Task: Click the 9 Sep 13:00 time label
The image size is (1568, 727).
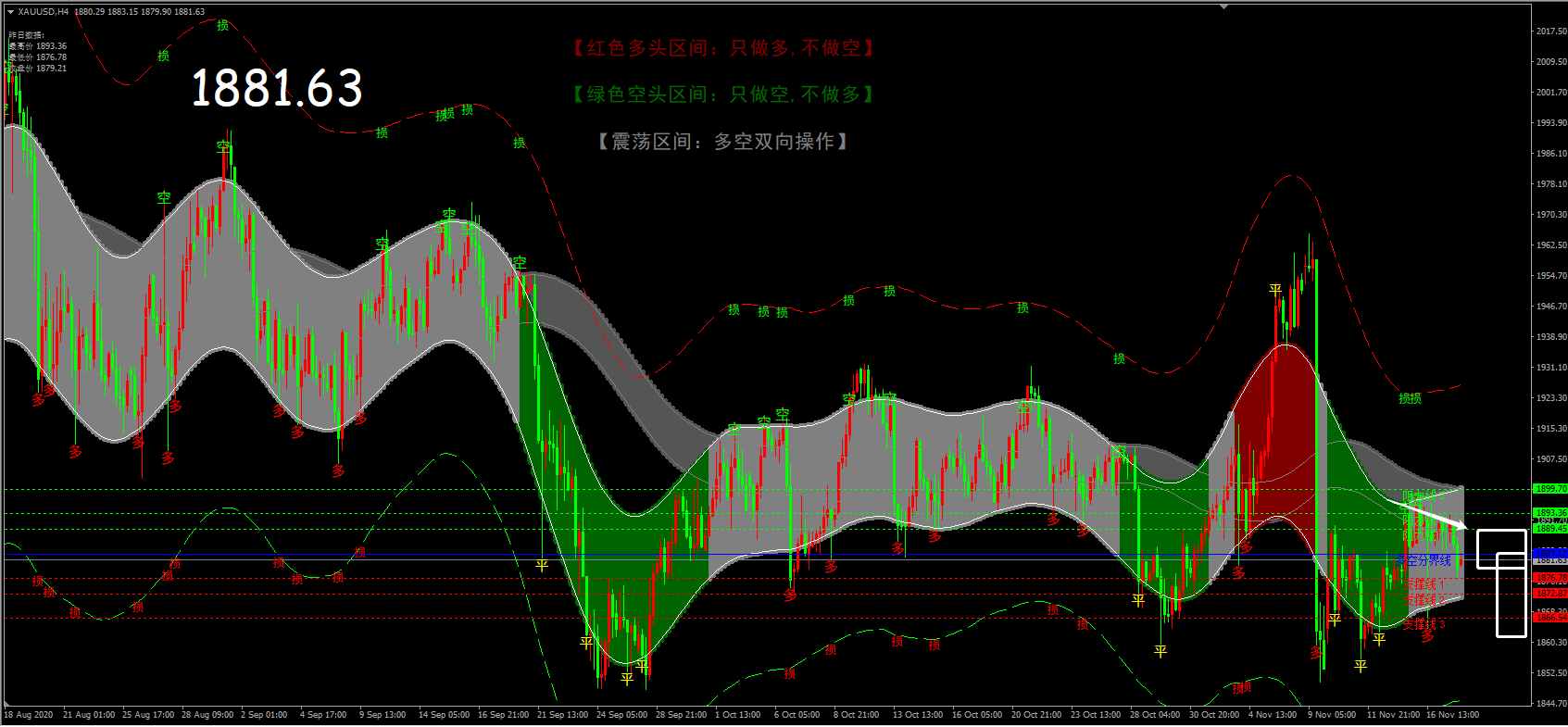Action: tap(383, 715)
